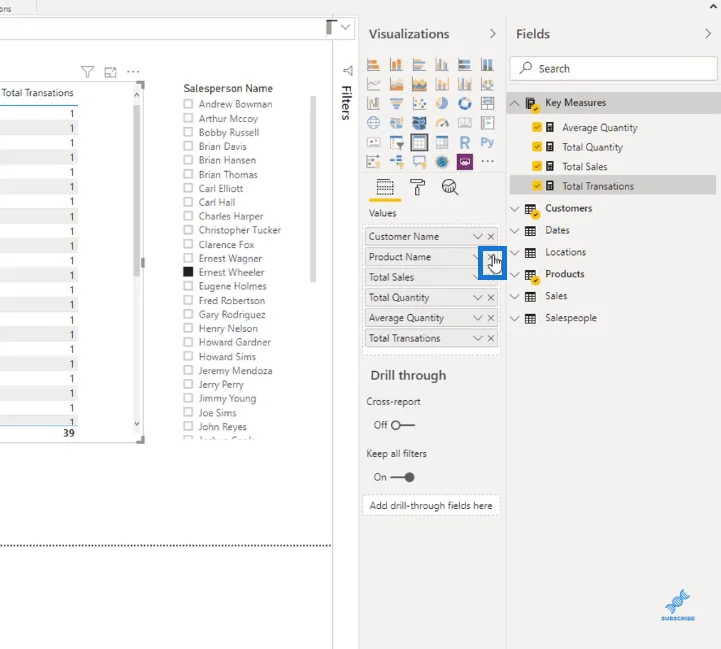This screenshot has width=721, height=649.
Task: Select the Stacked bar chart visual
Action: tap(373, 65)
